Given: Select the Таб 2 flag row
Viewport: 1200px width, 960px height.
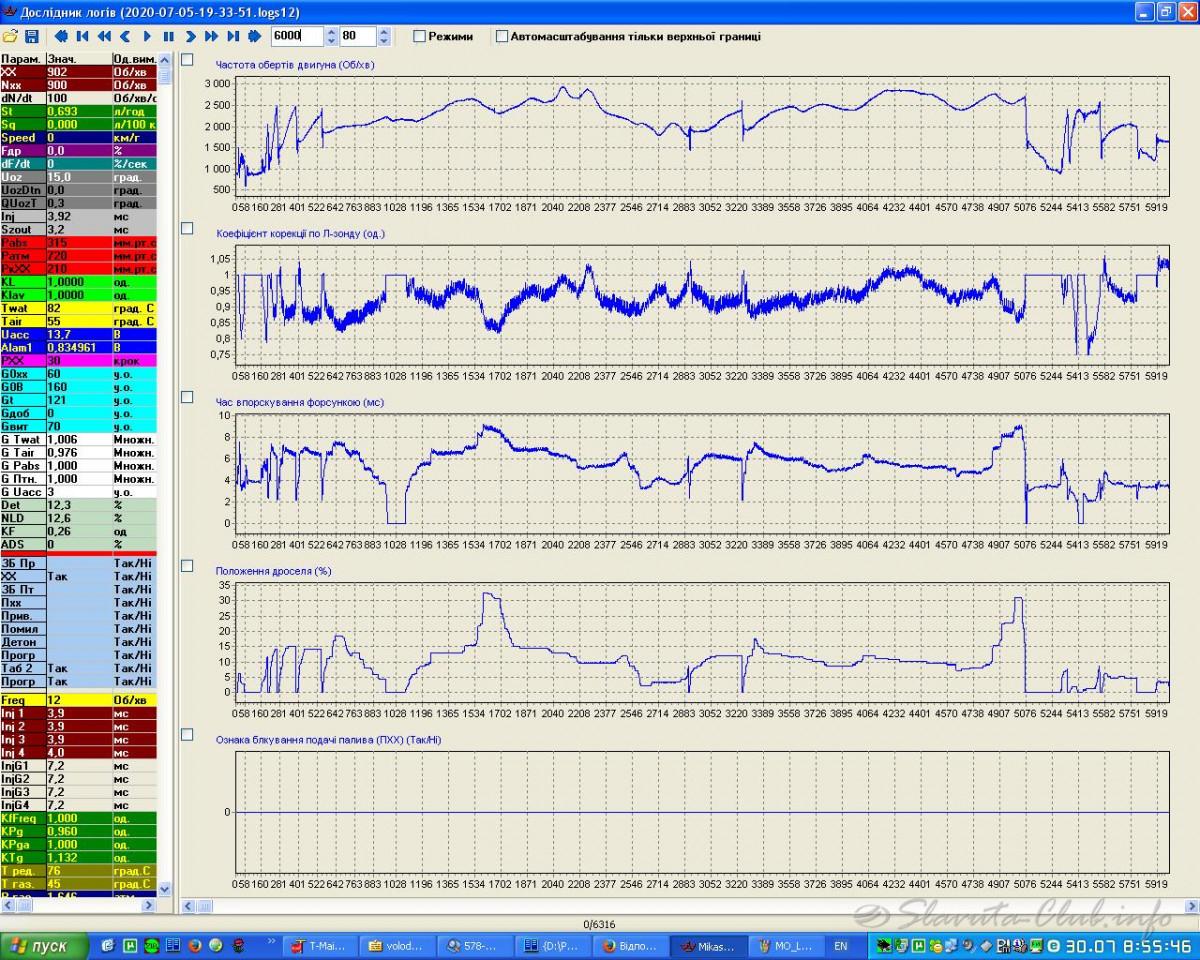Looking at the screenshot, I should (79, 668).
